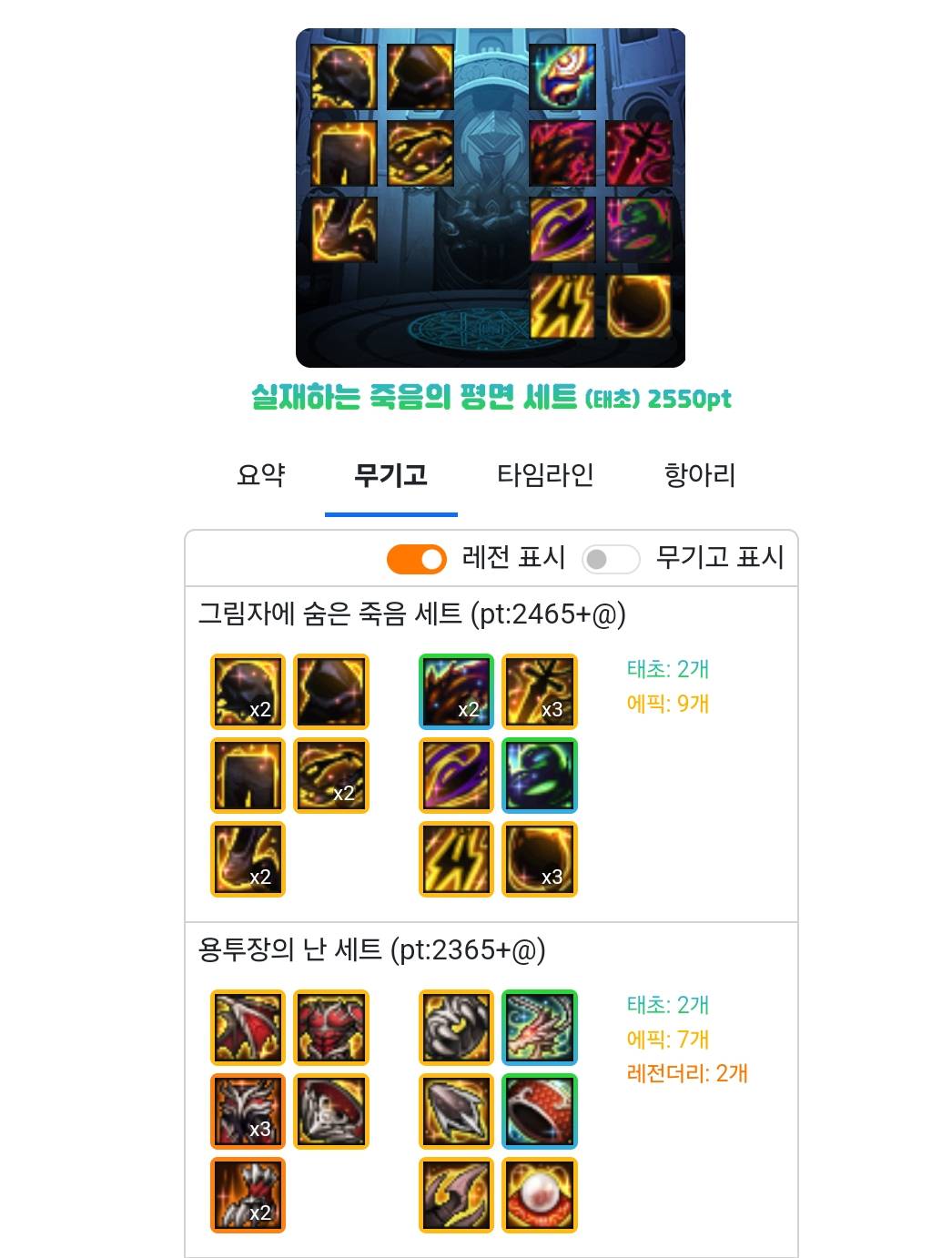The image size is (952, 1258).
Task: Select the dragon necklace icon with green border
Action: 540,1027
